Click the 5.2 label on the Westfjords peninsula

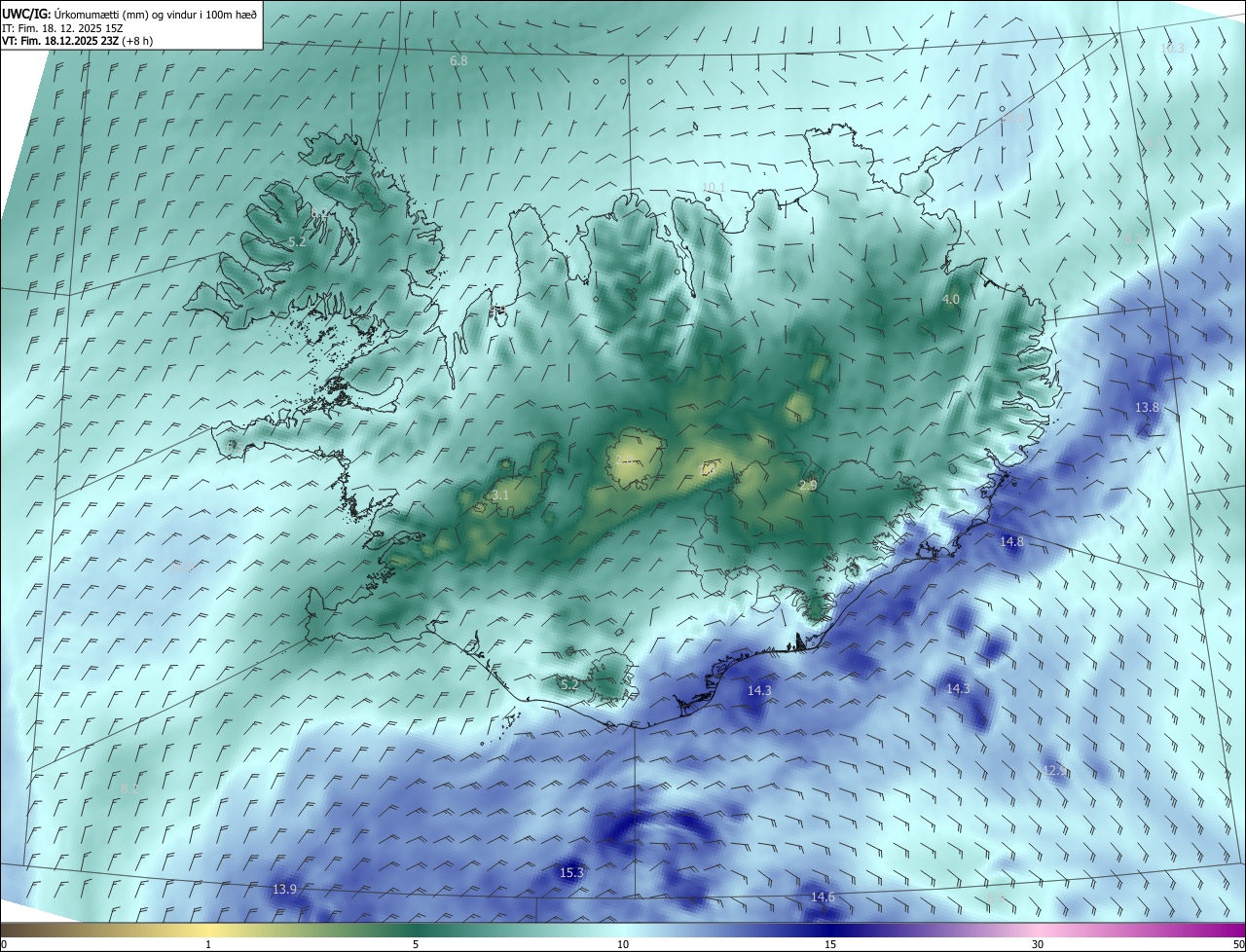(x=297, y=241)
